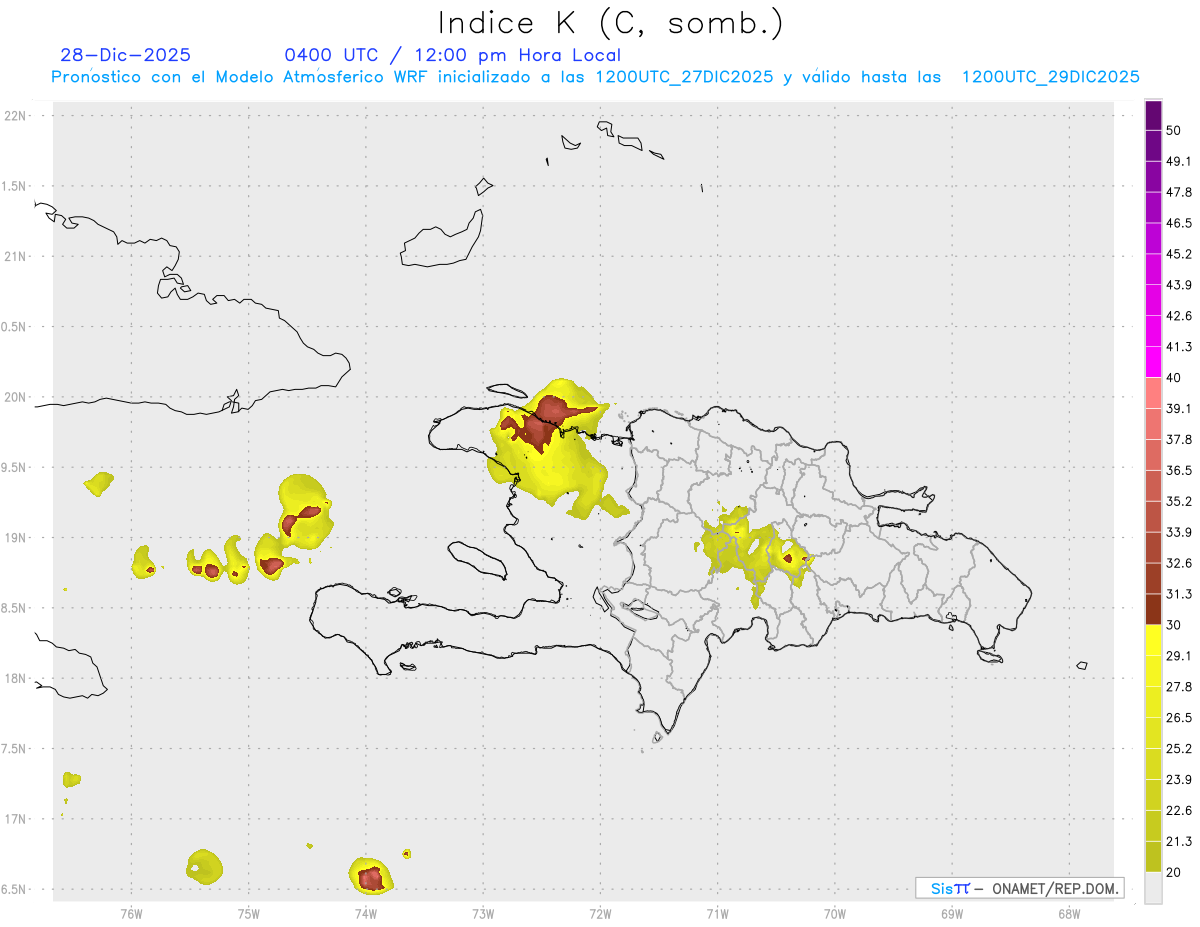Click the "SisTT - ONAMET/REP.DOM." credit box

(x=1019, y=888)
